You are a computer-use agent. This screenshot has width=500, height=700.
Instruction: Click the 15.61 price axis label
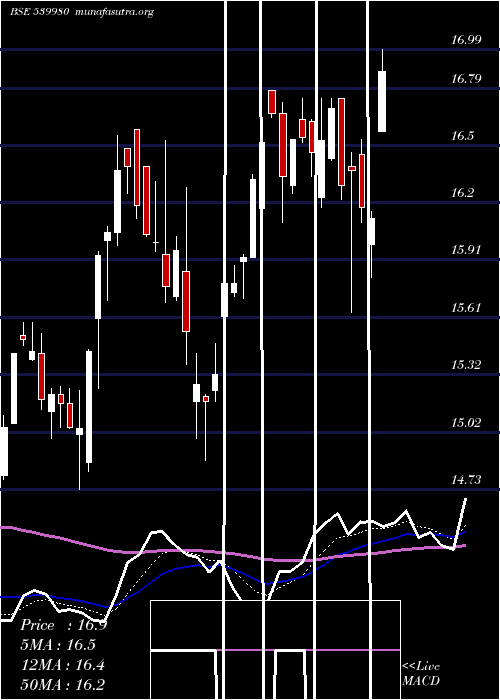click(466, 308)
